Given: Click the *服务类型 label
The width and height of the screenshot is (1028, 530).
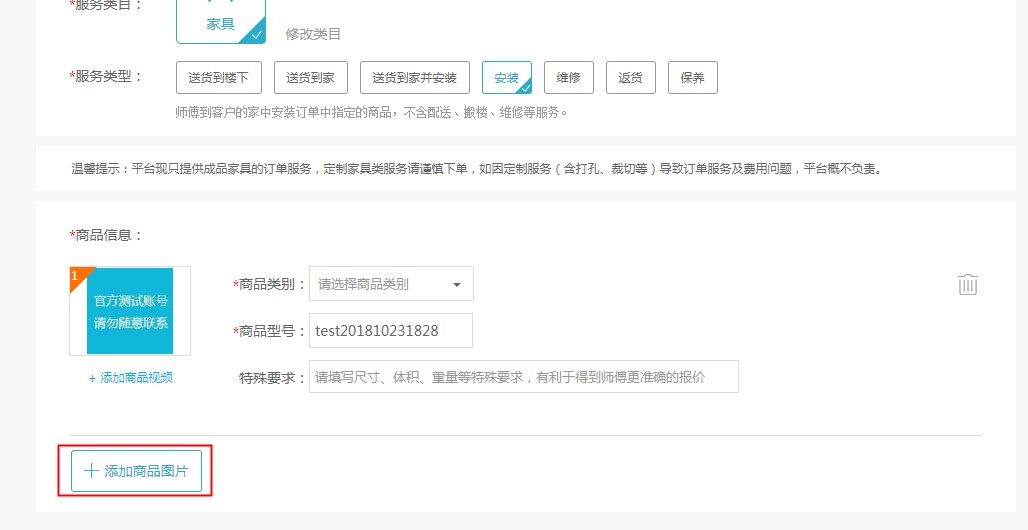Looking at the screenshot, I should (x=106, y=76).
